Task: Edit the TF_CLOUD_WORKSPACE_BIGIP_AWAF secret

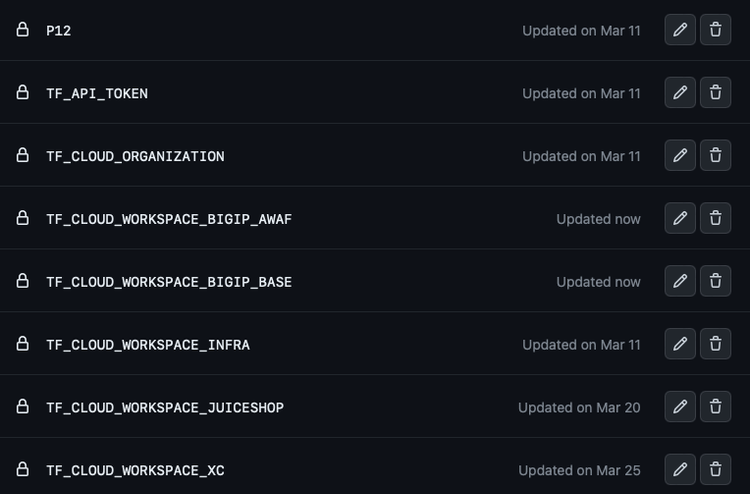Action: [x=680, y=218]
